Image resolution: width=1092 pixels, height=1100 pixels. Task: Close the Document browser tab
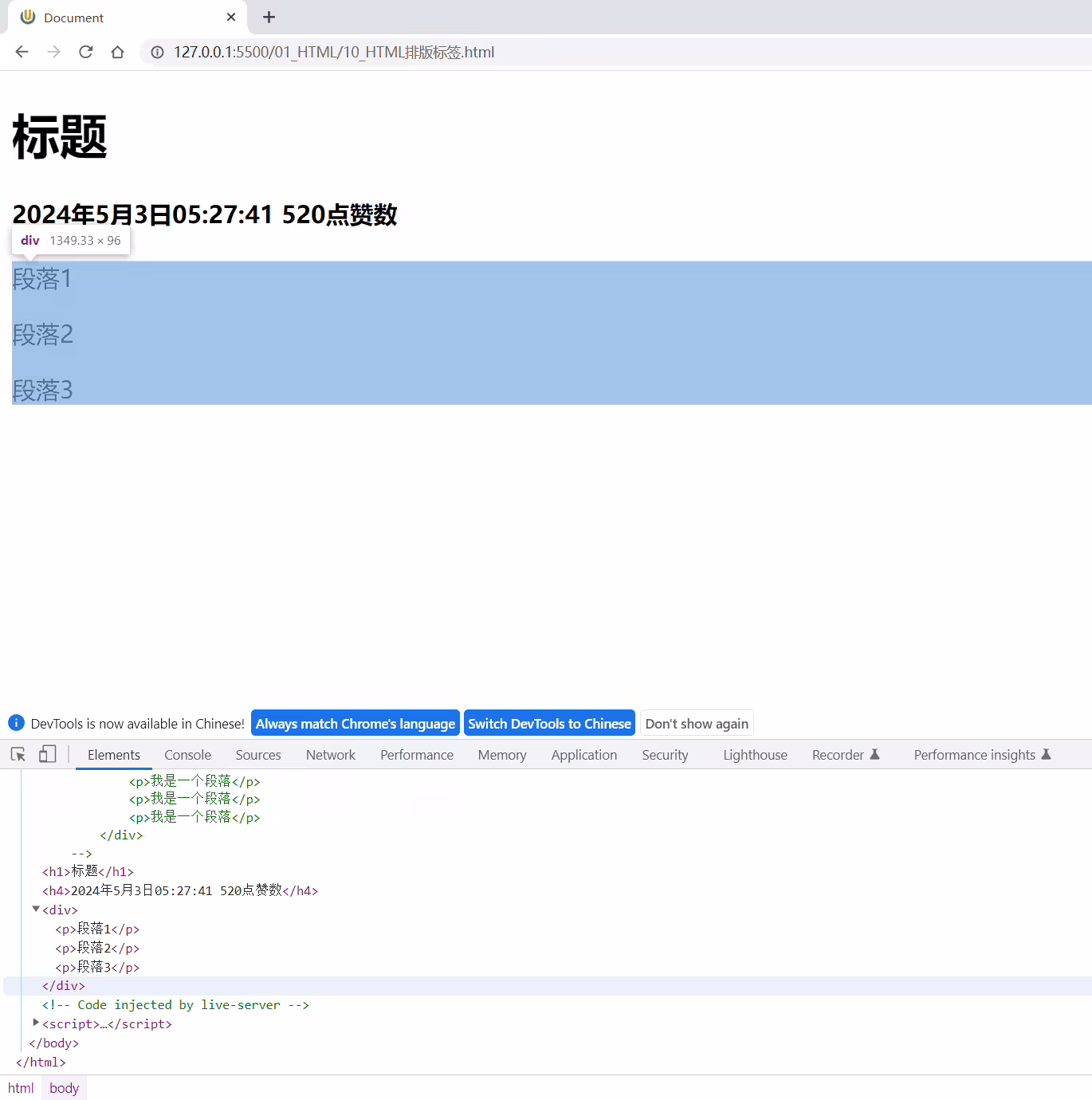(x=231, y=17)
